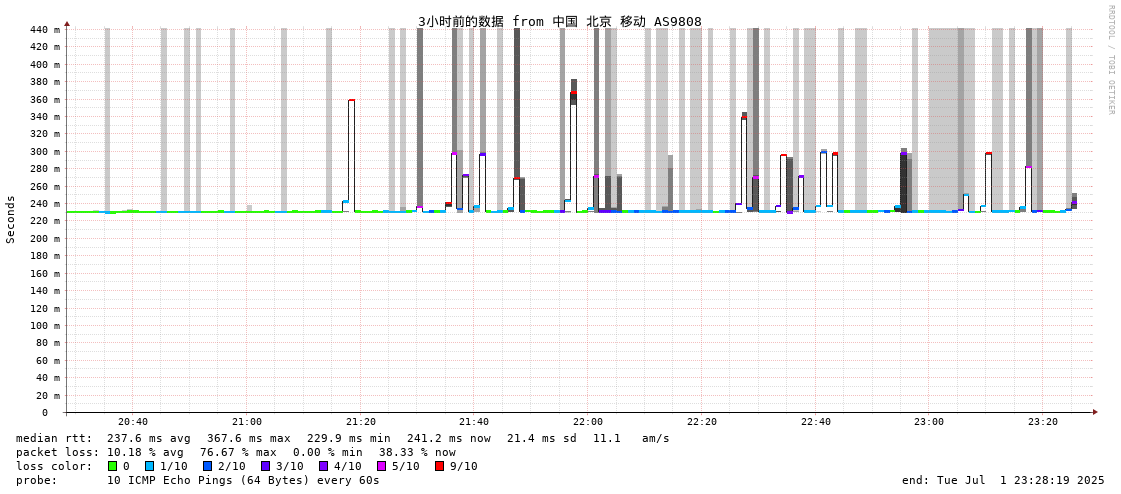Viewport: 1121px width, 494px height.
Task: Click the 367.6 ms max rtt value
Action: tap(250, 438)
